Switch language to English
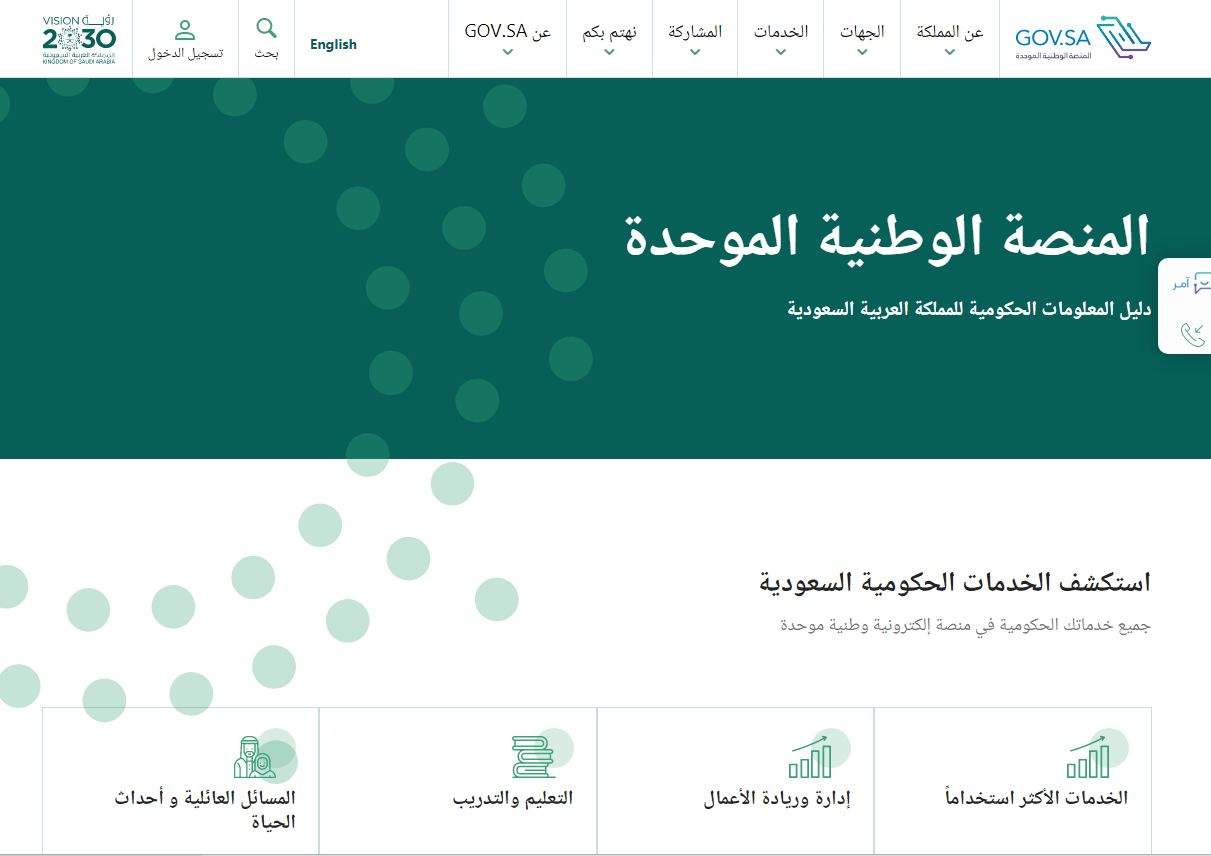Image resolution: width=1211 pixels, height=856 pixels. (333, 44)
